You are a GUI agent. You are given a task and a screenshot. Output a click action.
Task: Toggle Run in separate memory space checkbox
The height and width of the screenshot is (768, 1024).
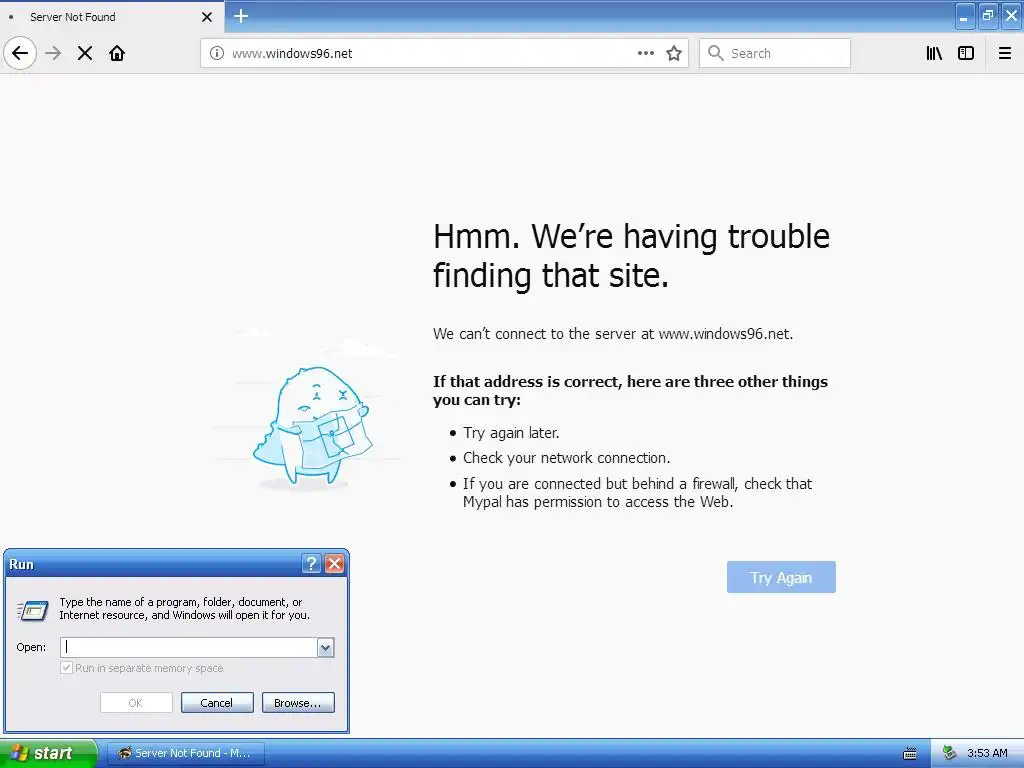(66, 668)
